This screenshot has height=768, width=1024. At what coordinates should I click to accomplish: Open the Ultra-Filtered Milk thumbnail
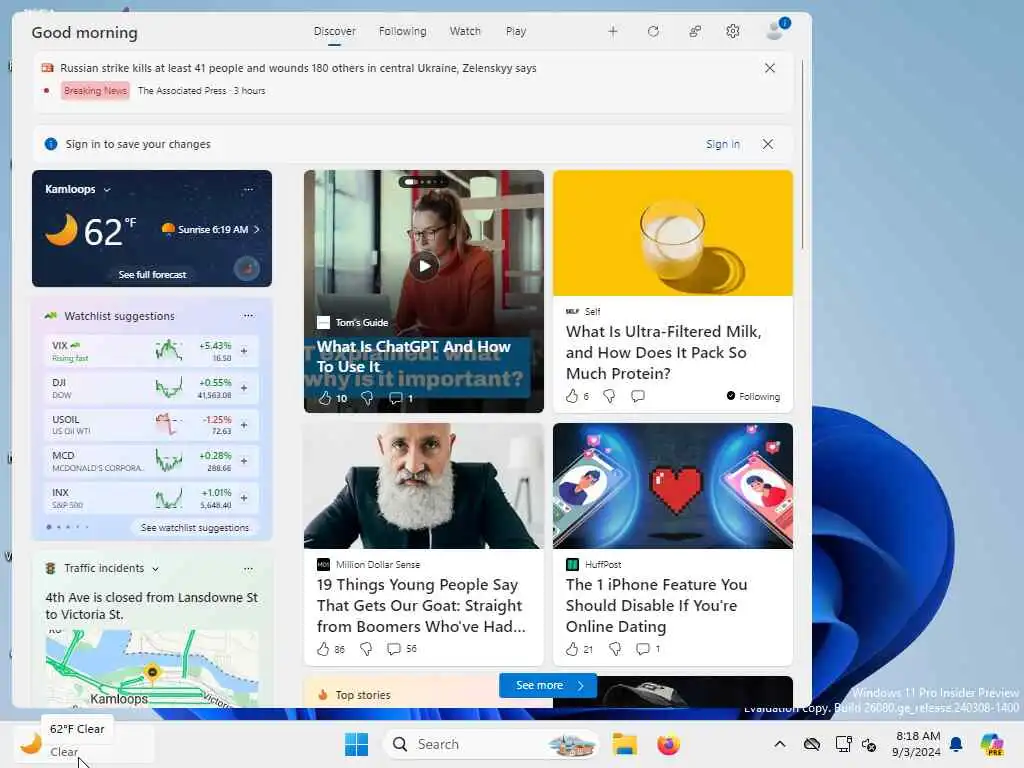(x=673, y=233)
